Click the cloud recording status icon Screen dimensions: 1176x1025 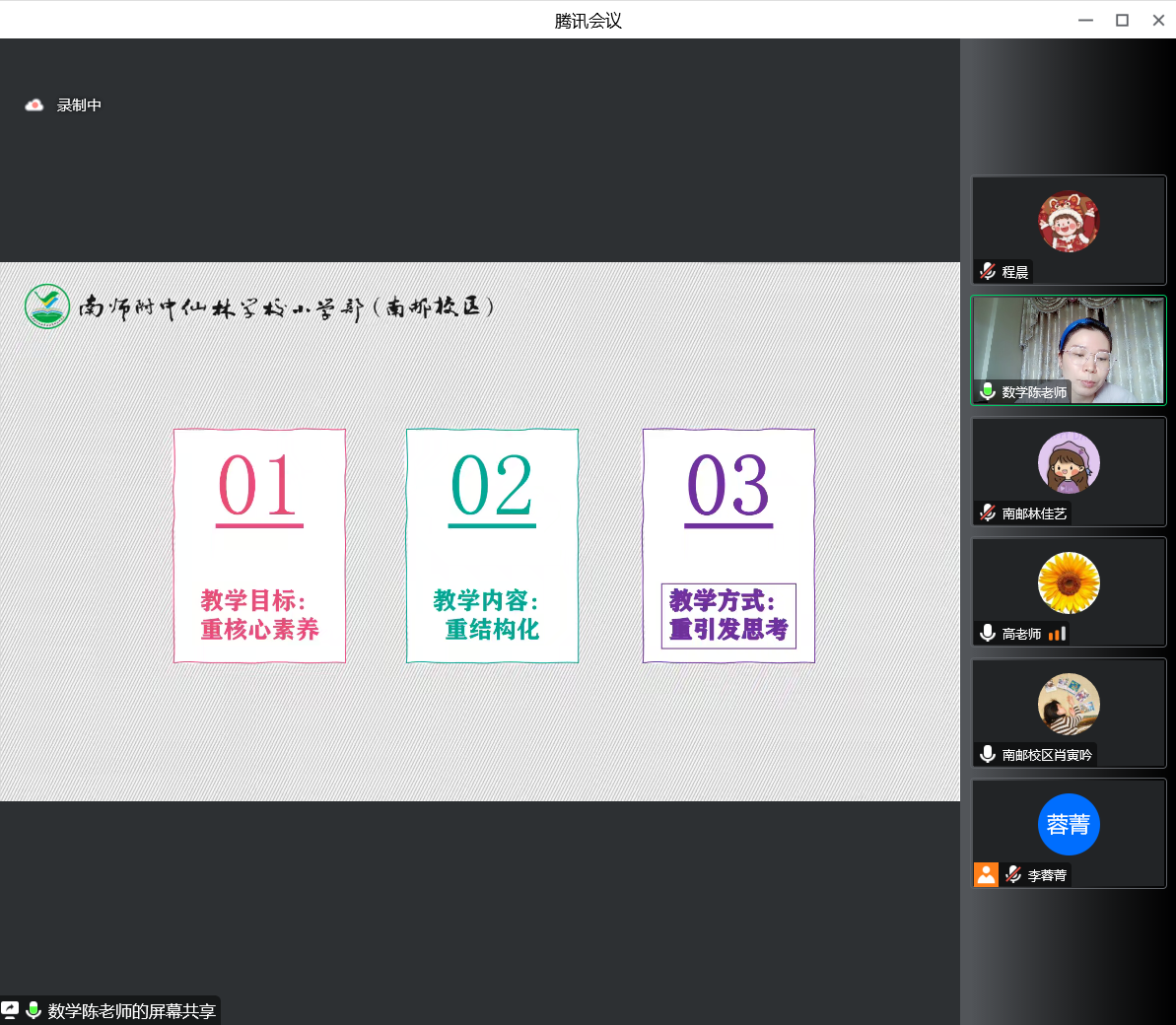[x=34, y=105]
